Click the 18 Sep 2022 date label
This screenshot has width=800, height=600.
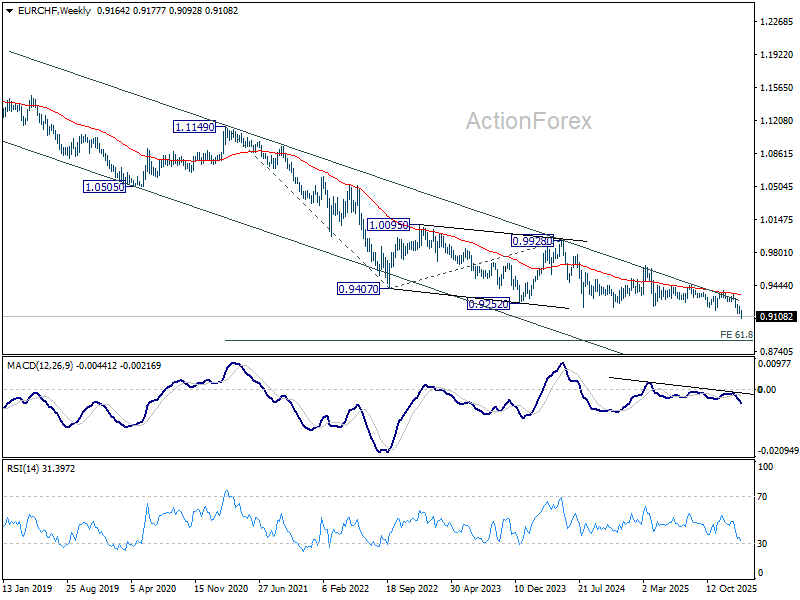(x=412, y=589)
